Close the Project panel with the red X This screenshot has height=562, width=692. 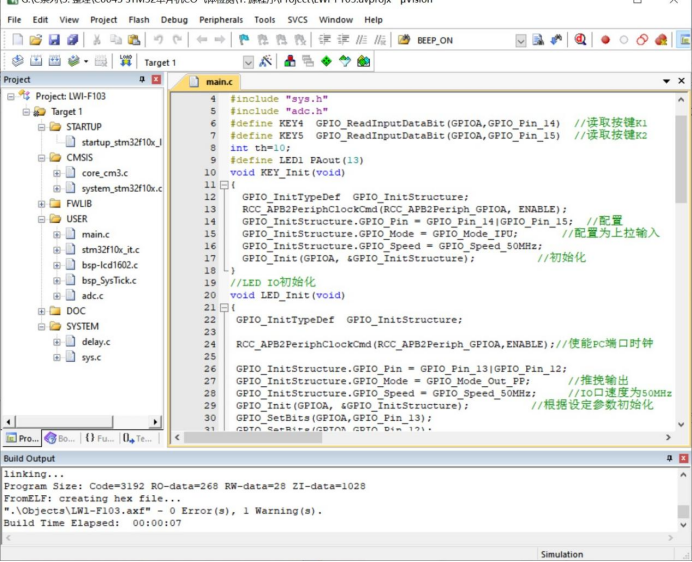(x=156, y=79)
